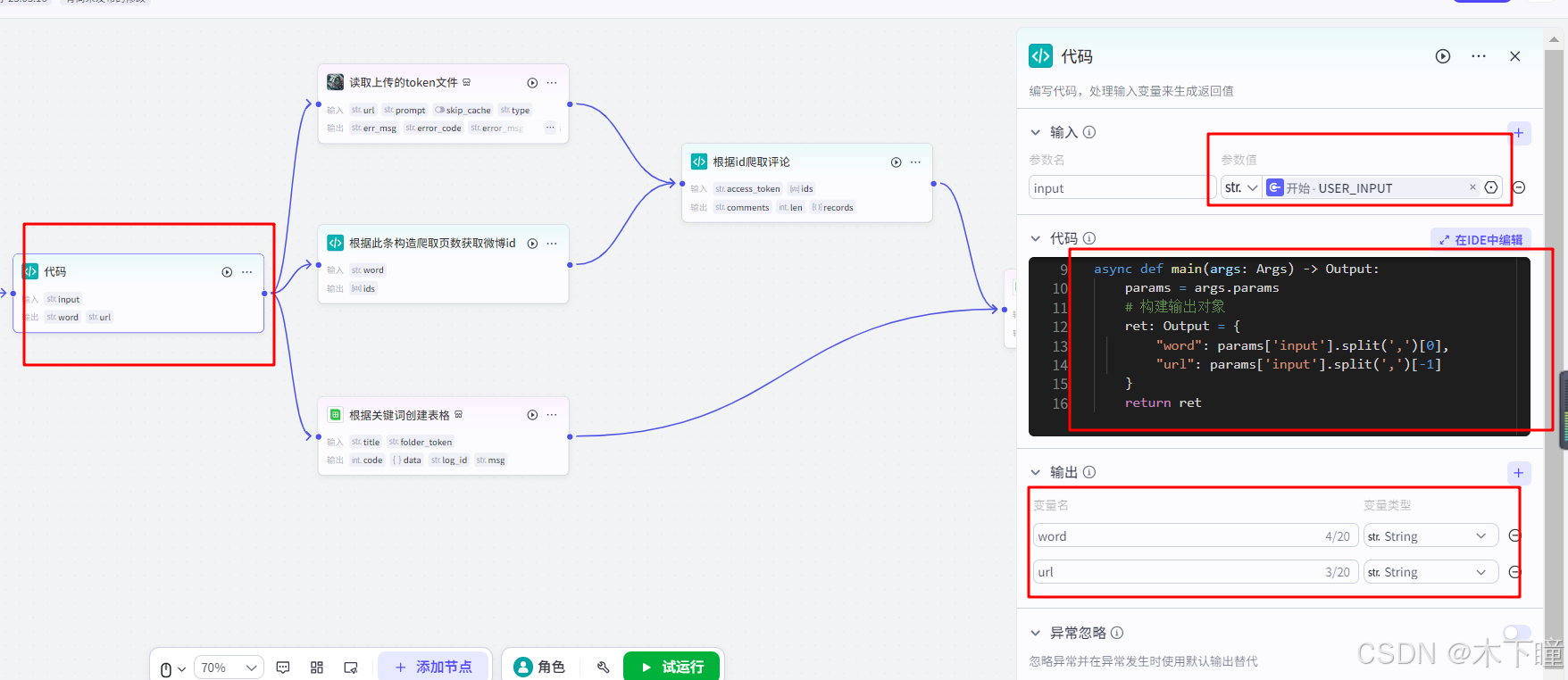The width and height of the screenshot is (1568, 680).
Task: Click the code editor line with return ret
Action: point(1163,402)
